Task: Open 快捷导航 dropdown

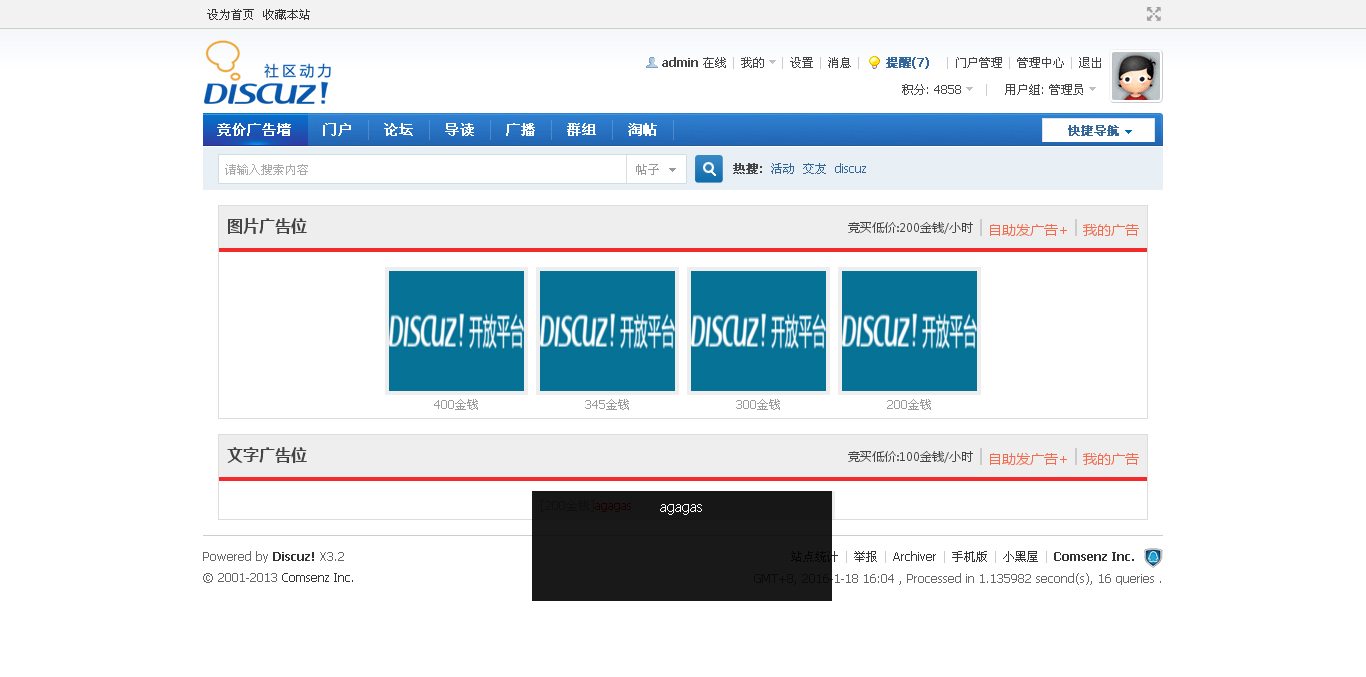Action: pos(1098,130)
